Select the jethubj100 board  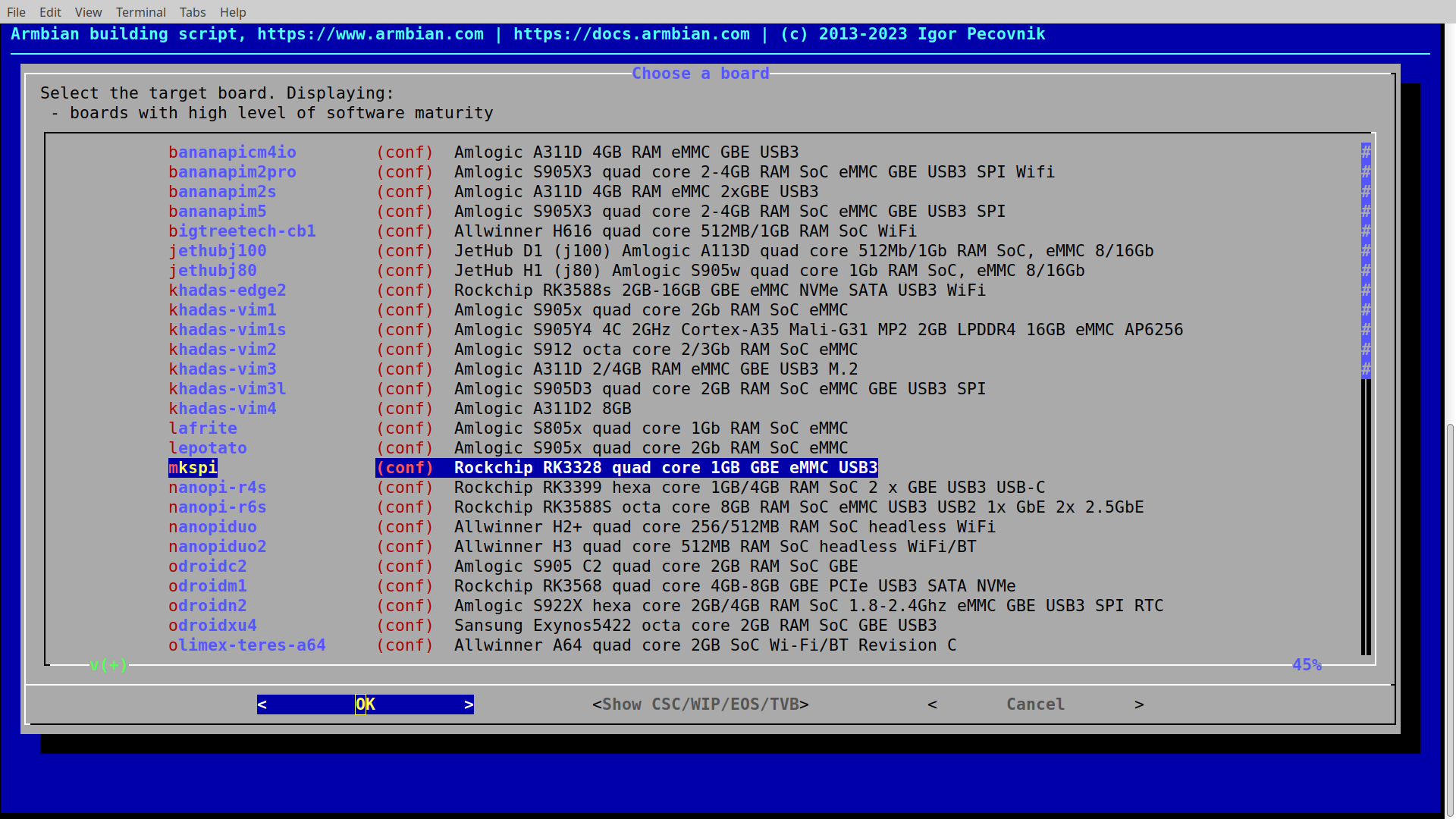(x=217, y=251)
